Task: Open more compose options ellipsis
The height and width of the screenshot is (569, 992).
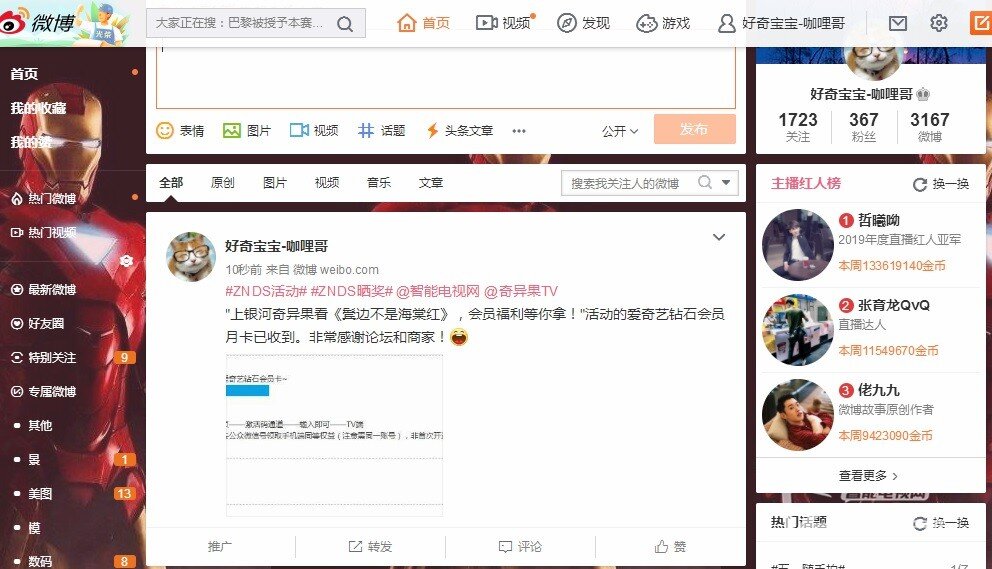Action: [519, 131]
